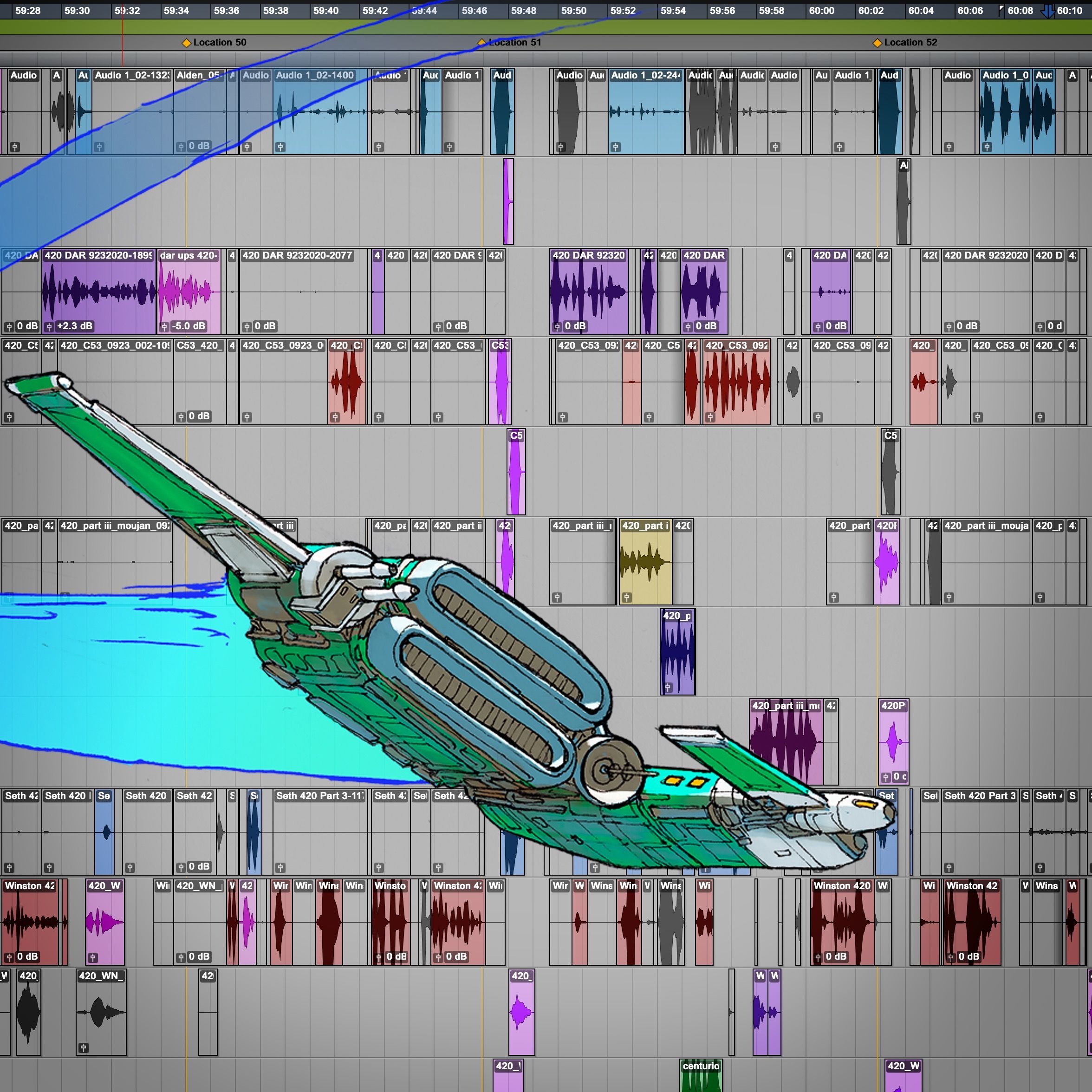This screenshot has width=1092, height=1092.
Task: Click clip gain icon beside -5.0 dB
Action: pos(164,327)
